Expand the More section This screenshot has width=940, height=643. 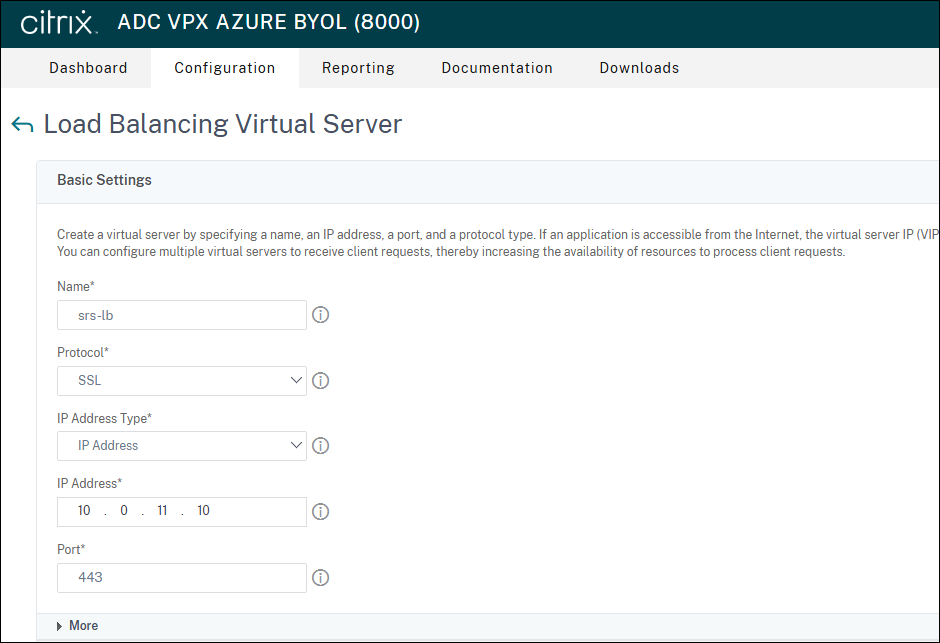pos(78,626)
